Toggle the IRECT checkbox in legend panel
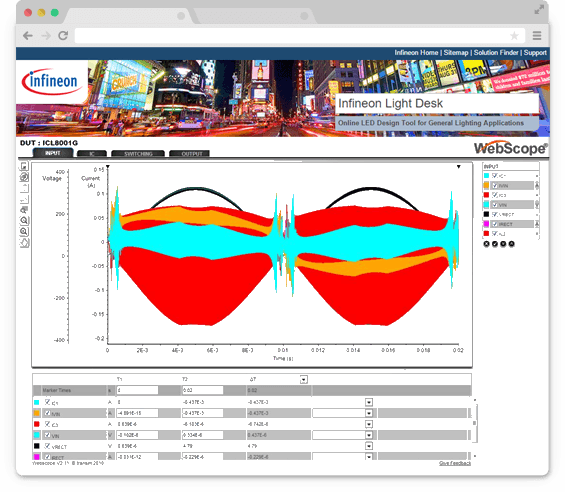565x492 pixels. pyautogui.click(x=495, y=224)
